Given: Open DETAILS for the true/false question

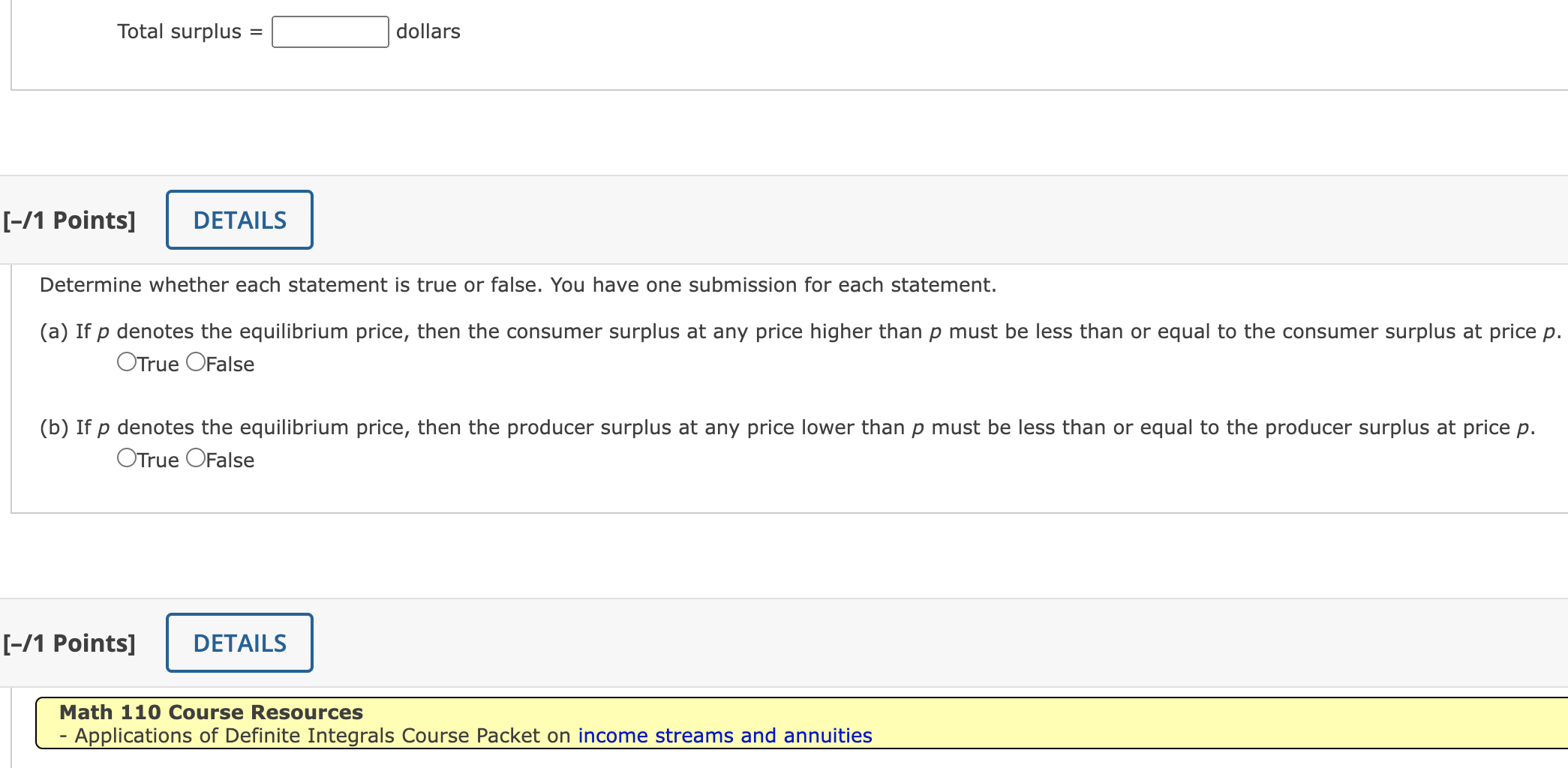Looking at the screenshot, I should pyautogui.click(x=239, y=220).
